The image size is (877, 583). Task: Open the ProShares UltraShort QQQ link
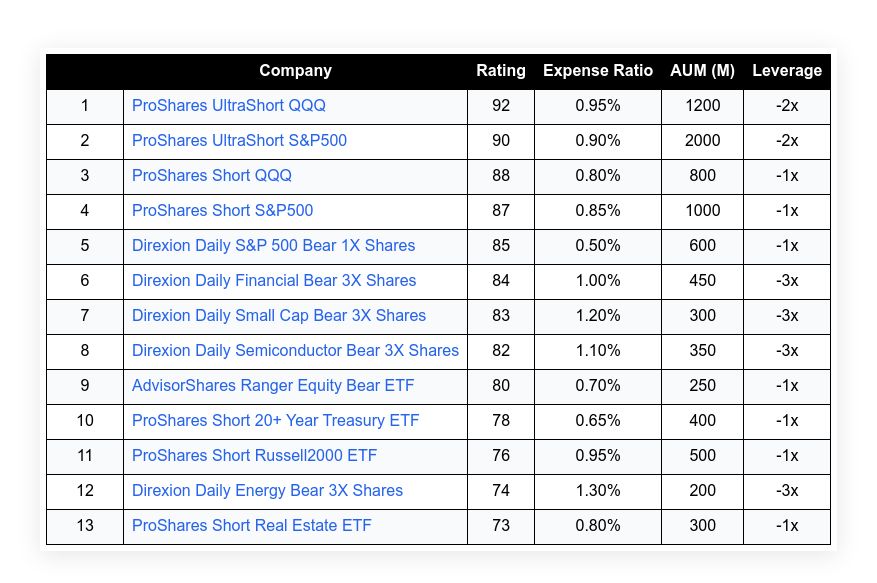point(229,106)
